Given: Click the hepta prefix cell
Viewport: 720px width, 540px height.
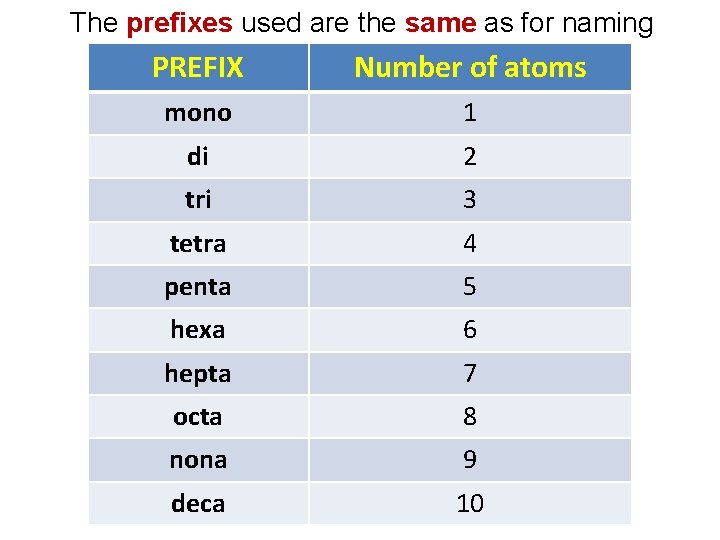Looking at the screenshot, I should pos(198,374).
